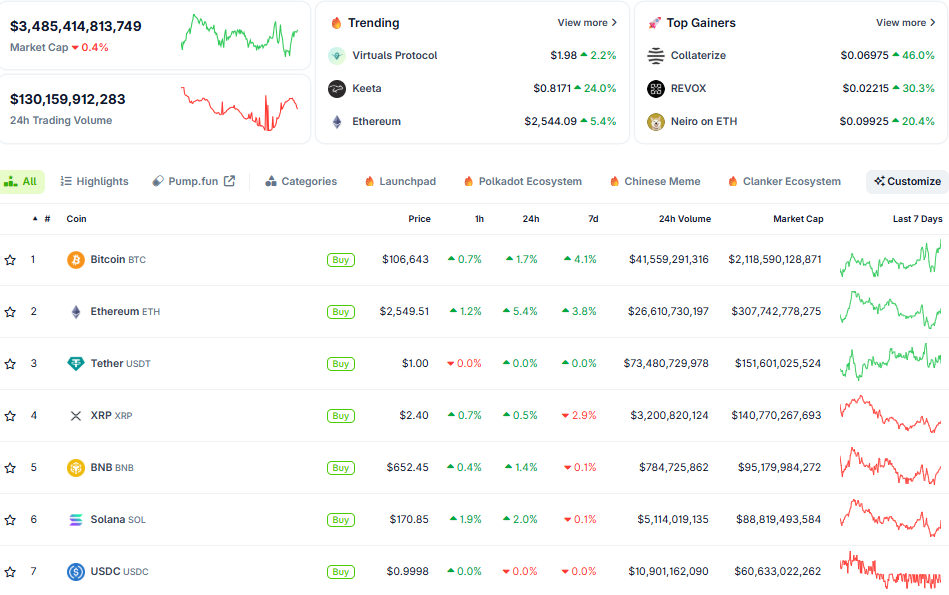The height and width of the screenshot is (595, 949).
Task: Star Bitcoin to add to watchlist
Action: point(10,260)
